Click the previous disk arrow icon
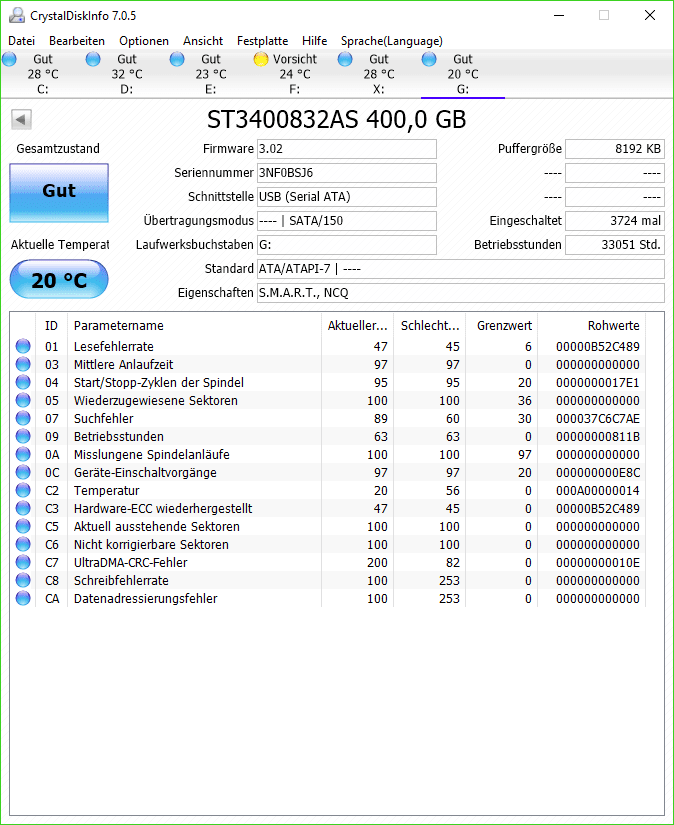The image size is (674, 825). coord(22,119)
